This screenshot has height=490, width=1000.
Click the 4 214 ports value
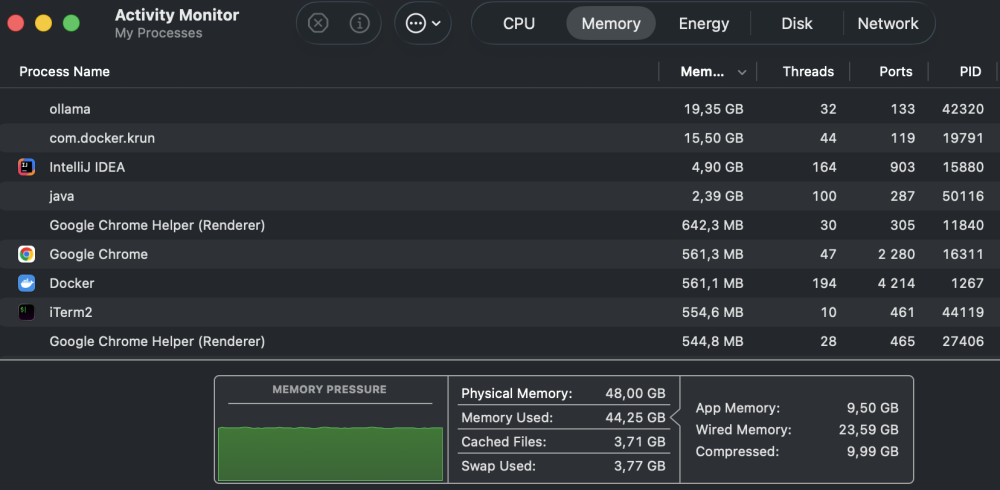[896, 283]
